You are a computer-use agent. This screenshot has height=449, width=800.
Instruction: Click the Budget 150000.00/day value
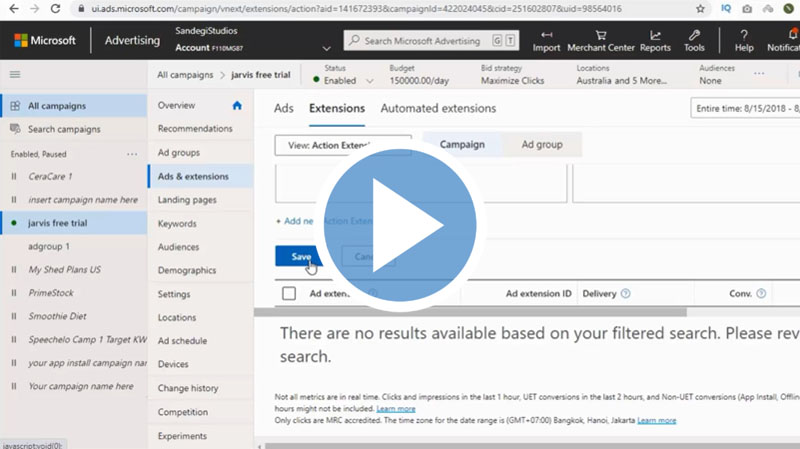click(x=419, y=81)
